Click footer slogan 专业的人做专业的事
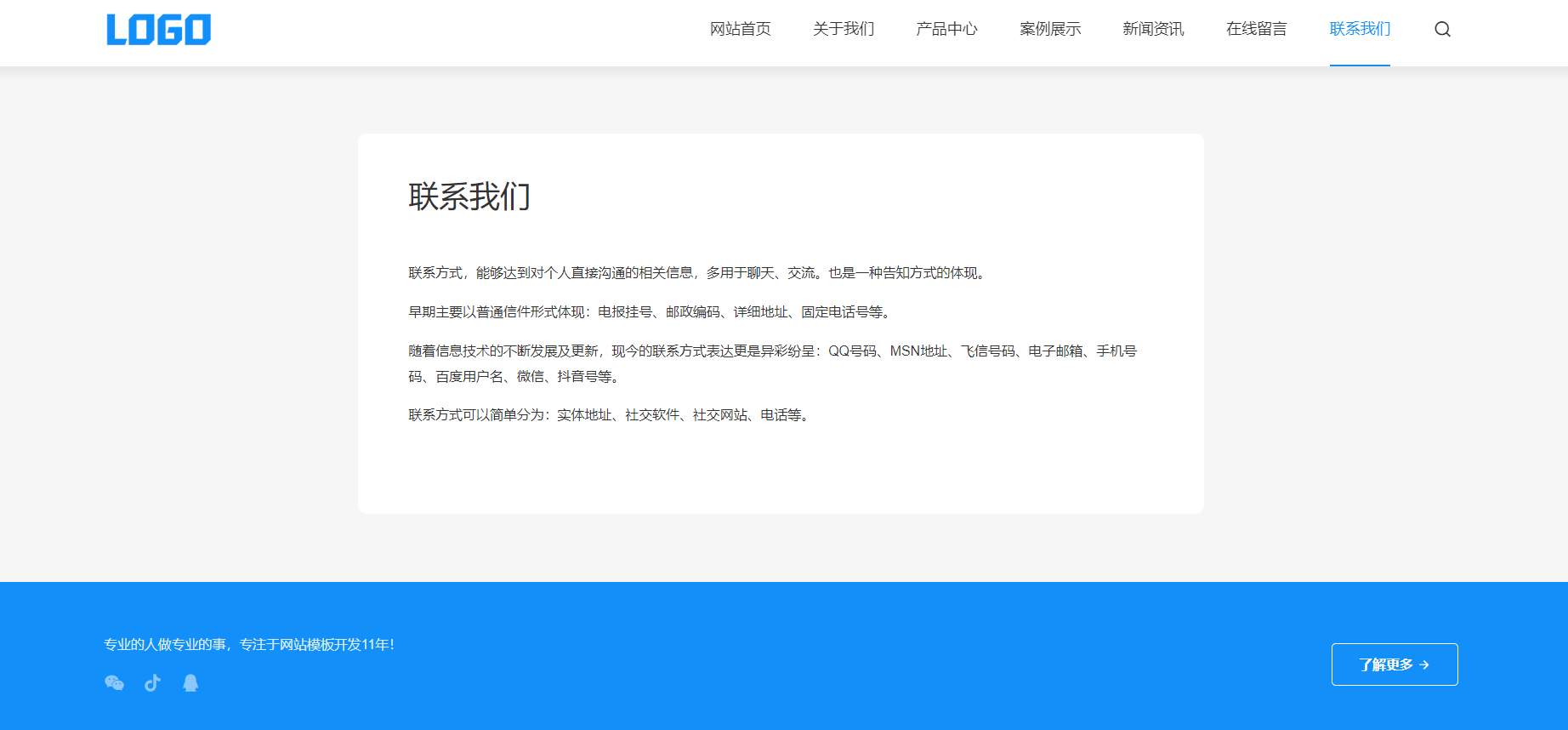1568x730 pixels. tap(249, 645)
